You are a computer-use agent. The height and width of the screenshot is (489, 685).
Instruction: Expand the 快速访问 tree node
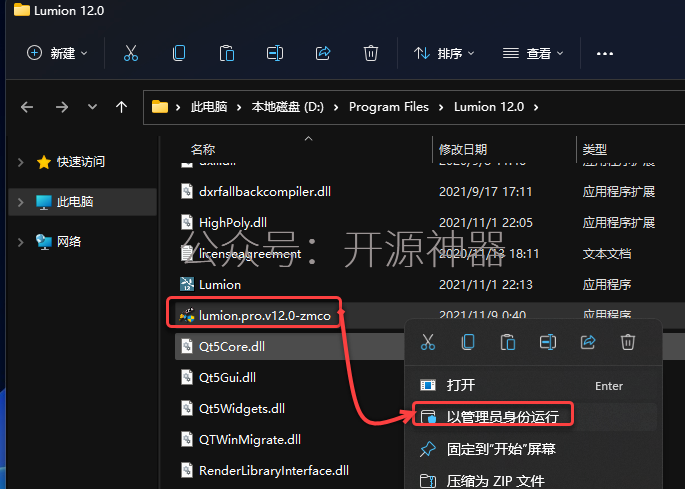pyautogui.click(x=21, y=162)
